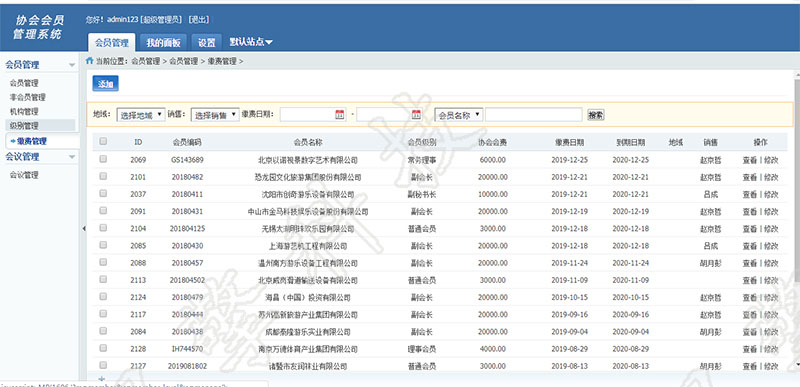Click the 协会会费 column header
800x387 pixels.
(x=492, y=142)
